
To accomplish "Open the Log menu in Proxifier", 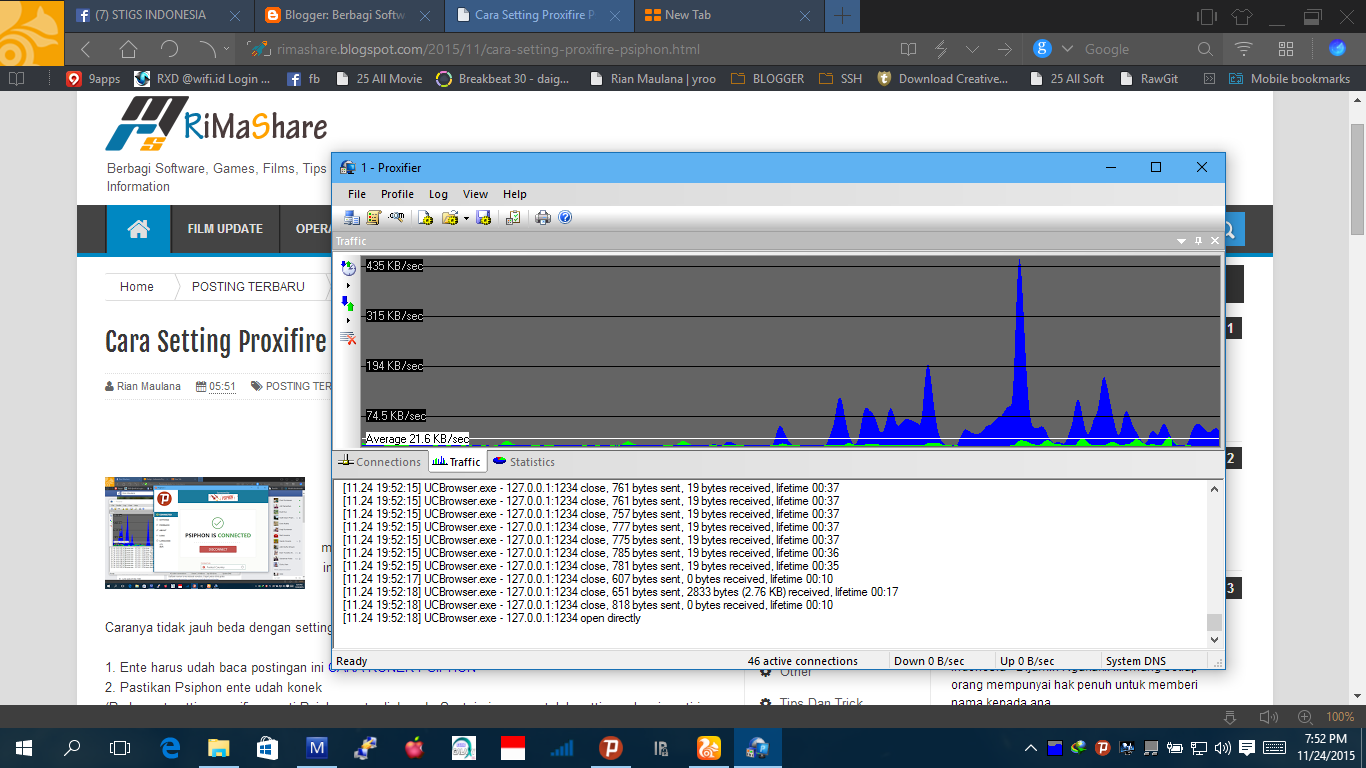I will point(438,194).
